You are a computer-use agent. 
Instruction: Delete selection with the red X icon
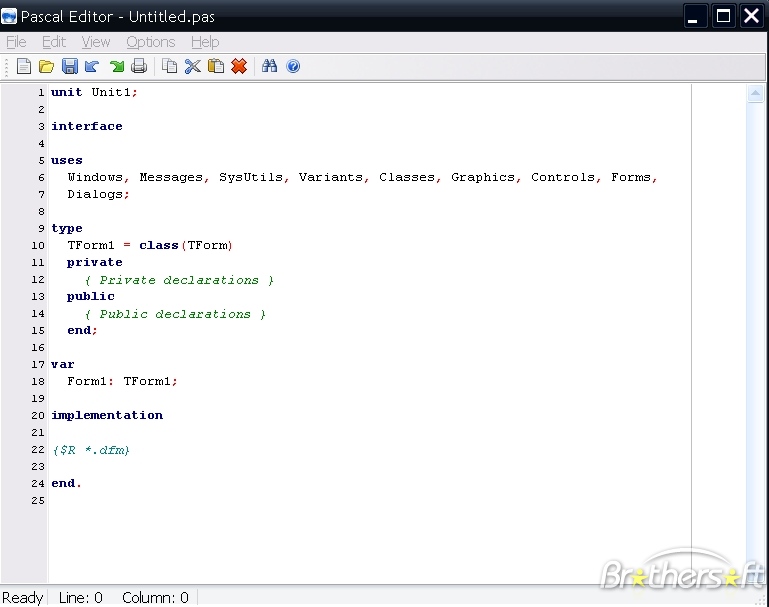tap(239, 66)
